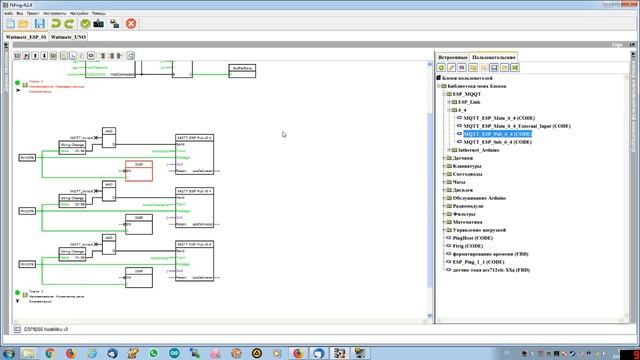The height and width of the screenshot is (360, 640).
Task: Click the red circle X icon in main toolbar
Action: click(131, 24)
